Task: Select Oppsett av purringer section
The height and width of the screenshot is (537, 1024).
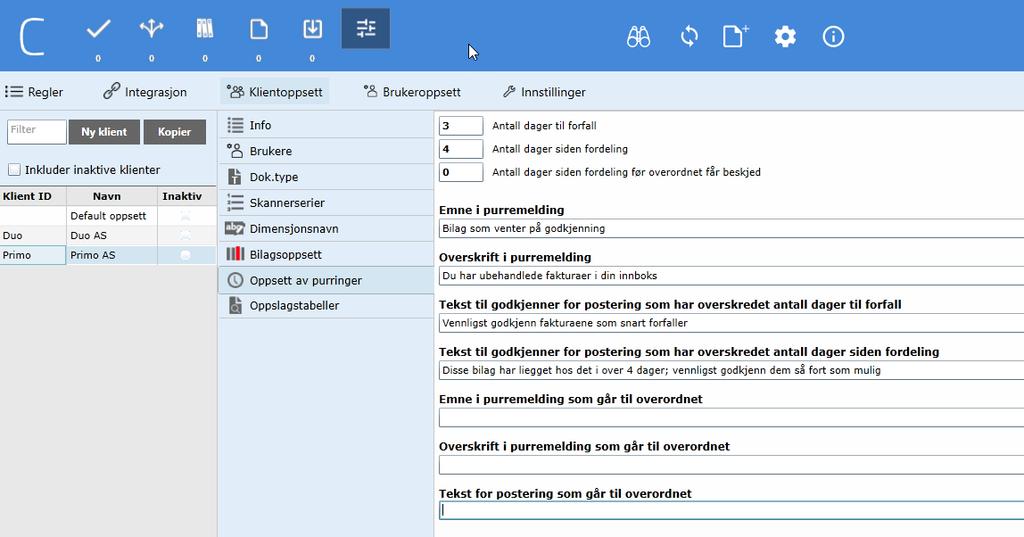Action: point(327,280)
